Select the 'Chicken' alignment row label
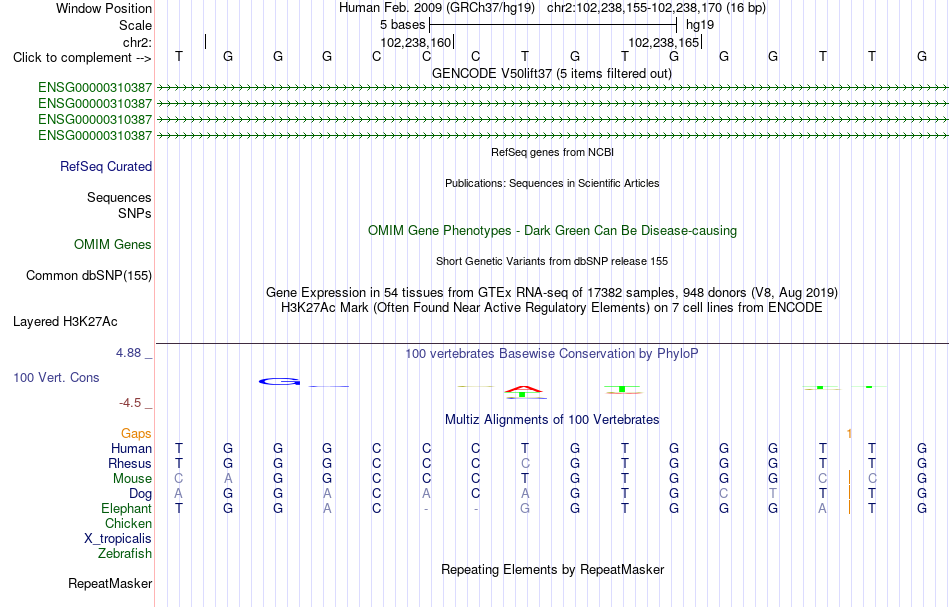This screenshot has width=950, height=607. (128, 523)
